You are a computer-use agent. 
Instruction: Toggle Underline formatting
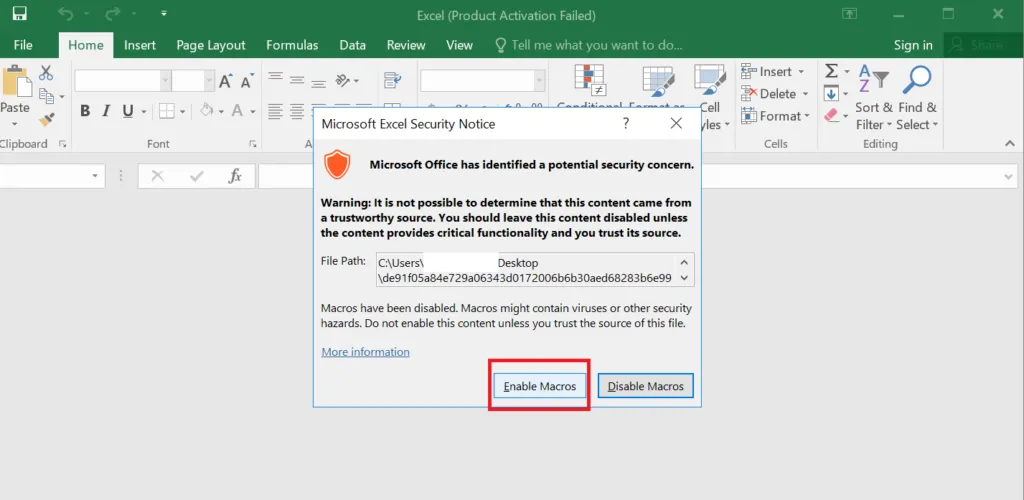(x=127, y=111)
